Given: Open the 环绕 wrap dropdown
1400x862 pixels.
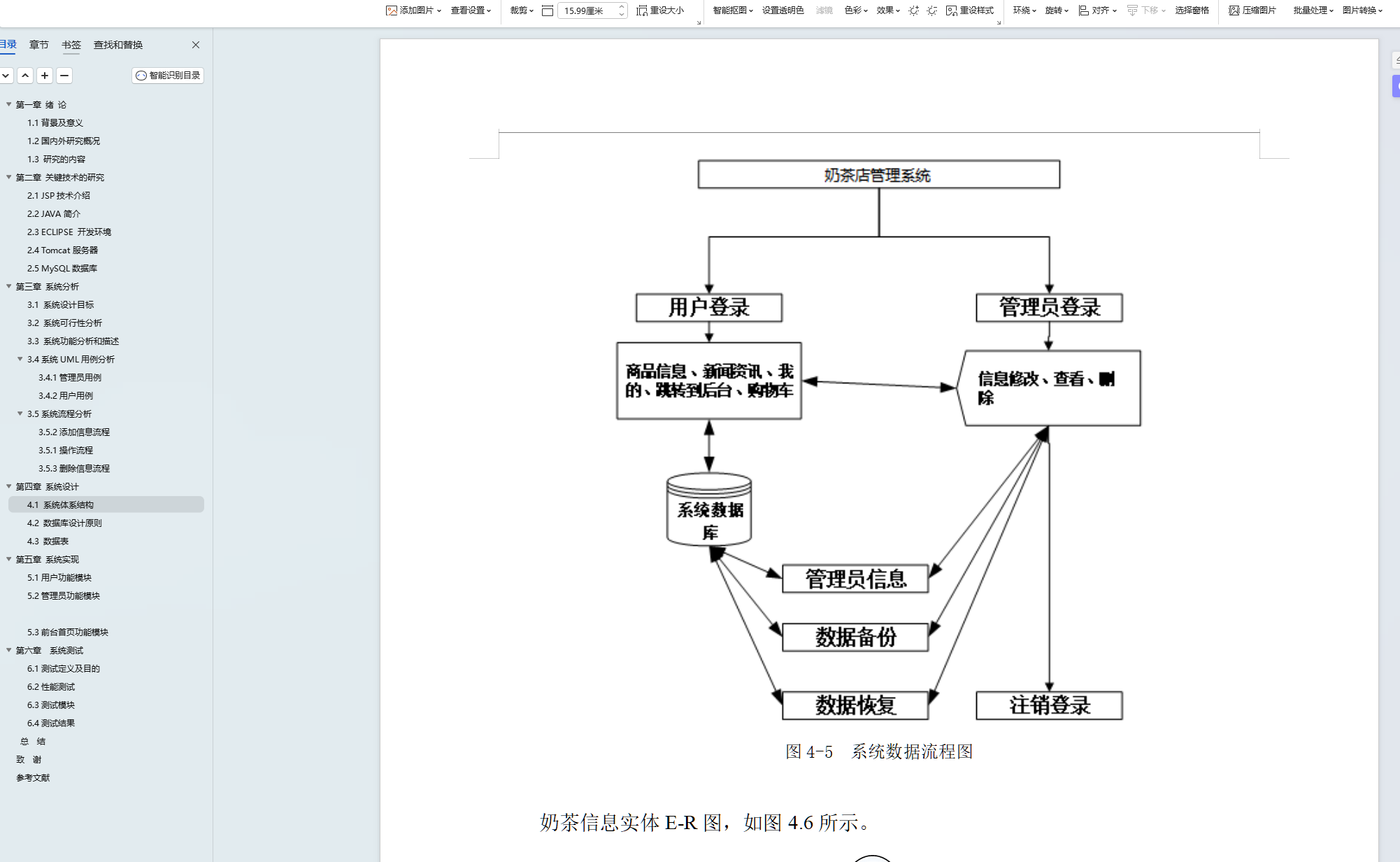Looking at the screenshot, I should click(1024, 10).
